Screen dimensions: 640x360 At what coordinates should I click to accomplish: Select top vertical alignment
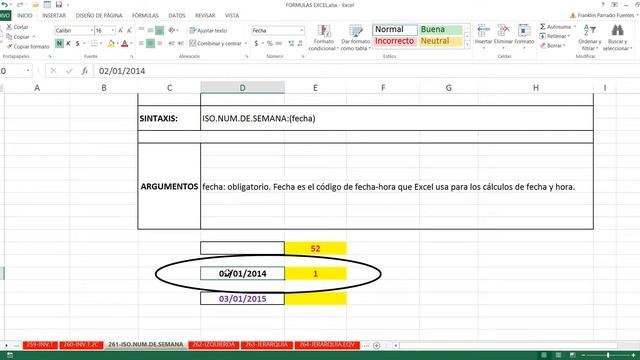click(141, 30)
